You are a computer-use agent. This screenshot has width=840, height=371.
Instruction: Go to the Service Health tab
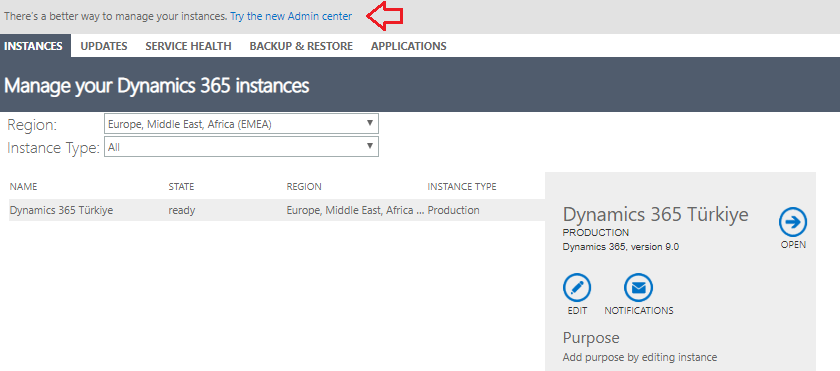(x=189, y=46)
